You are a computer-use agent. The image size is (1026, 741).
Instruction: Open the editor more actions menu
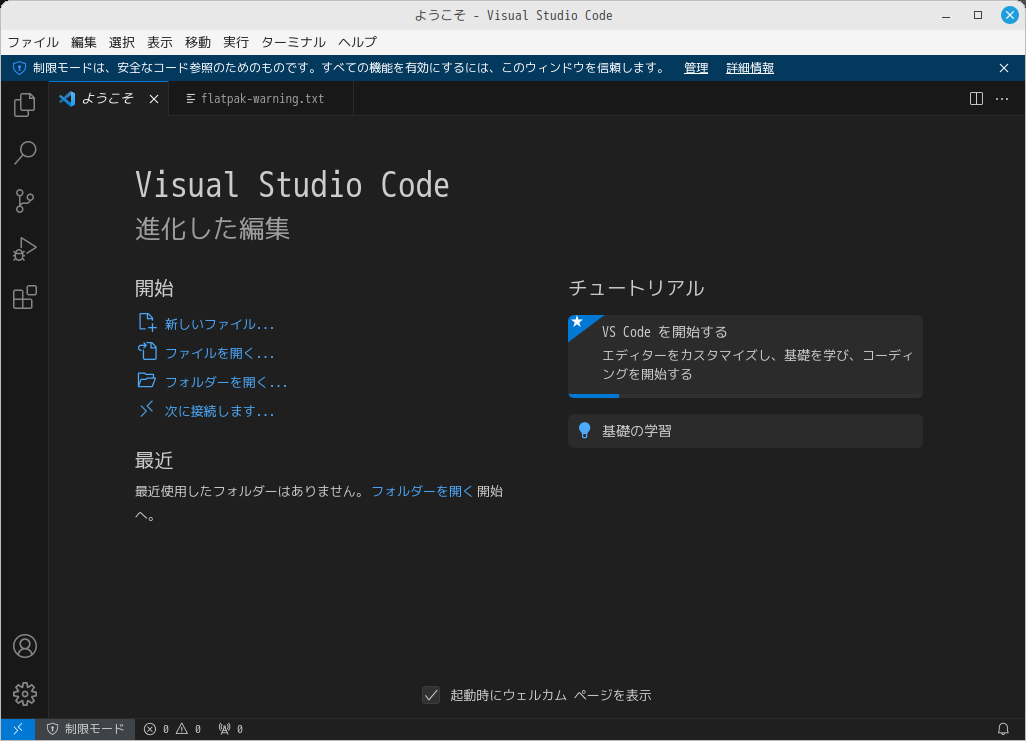[1002, 99]
